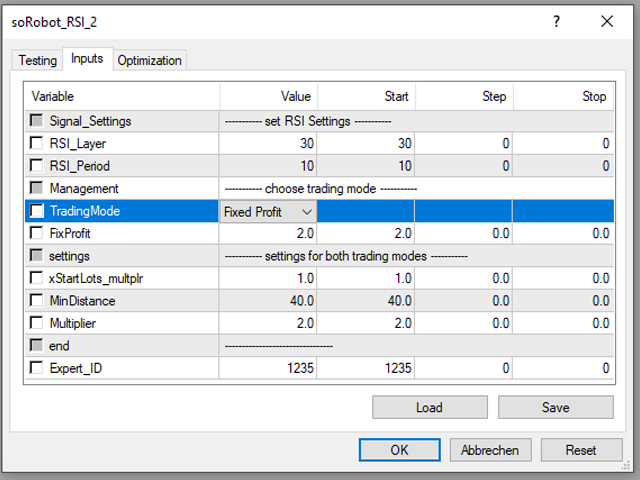
Task: Select the Signal_Settings variable name
Action: click(90, 121)
